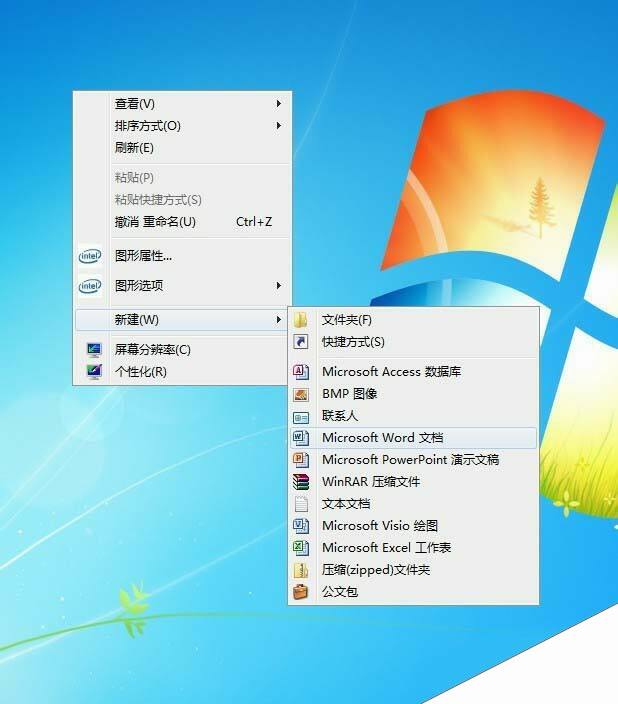Screen dimensions: 618x704
Task: Select WinRAR 压缩文件 entry
Action: pos(413,482)
